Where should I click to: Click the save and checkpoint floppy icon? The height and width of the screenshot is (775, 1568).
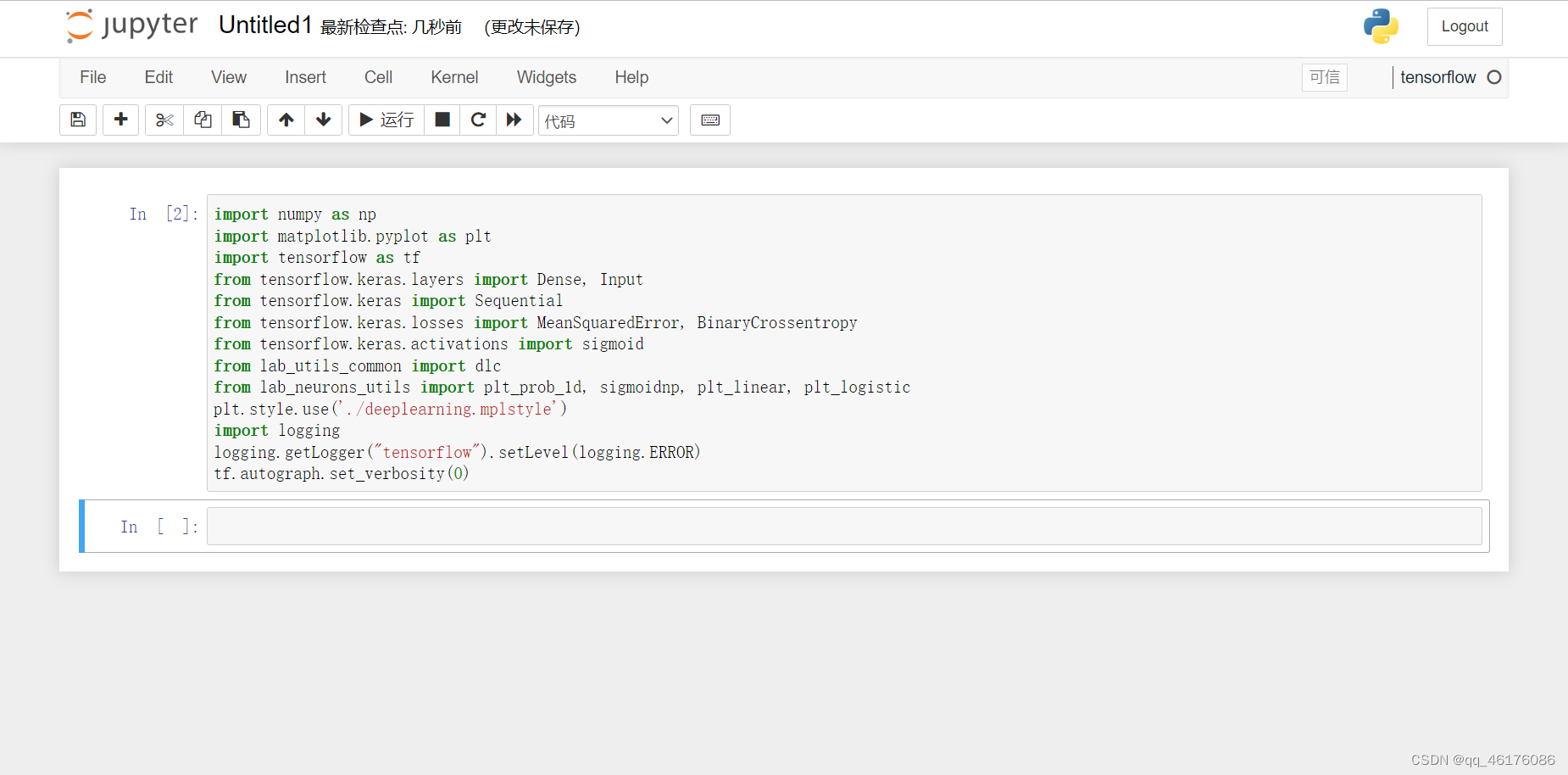[78, 120]
